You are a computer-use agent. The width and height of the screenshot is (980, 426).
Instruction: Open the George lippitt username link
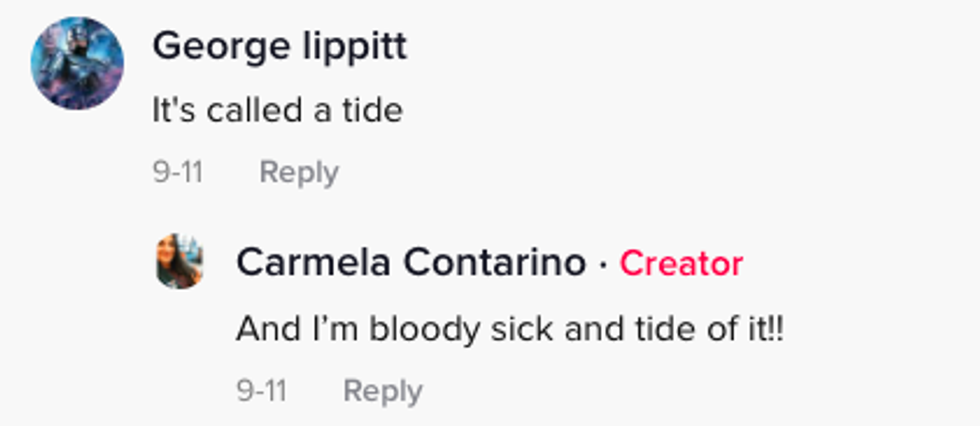[x=279, y=46]
